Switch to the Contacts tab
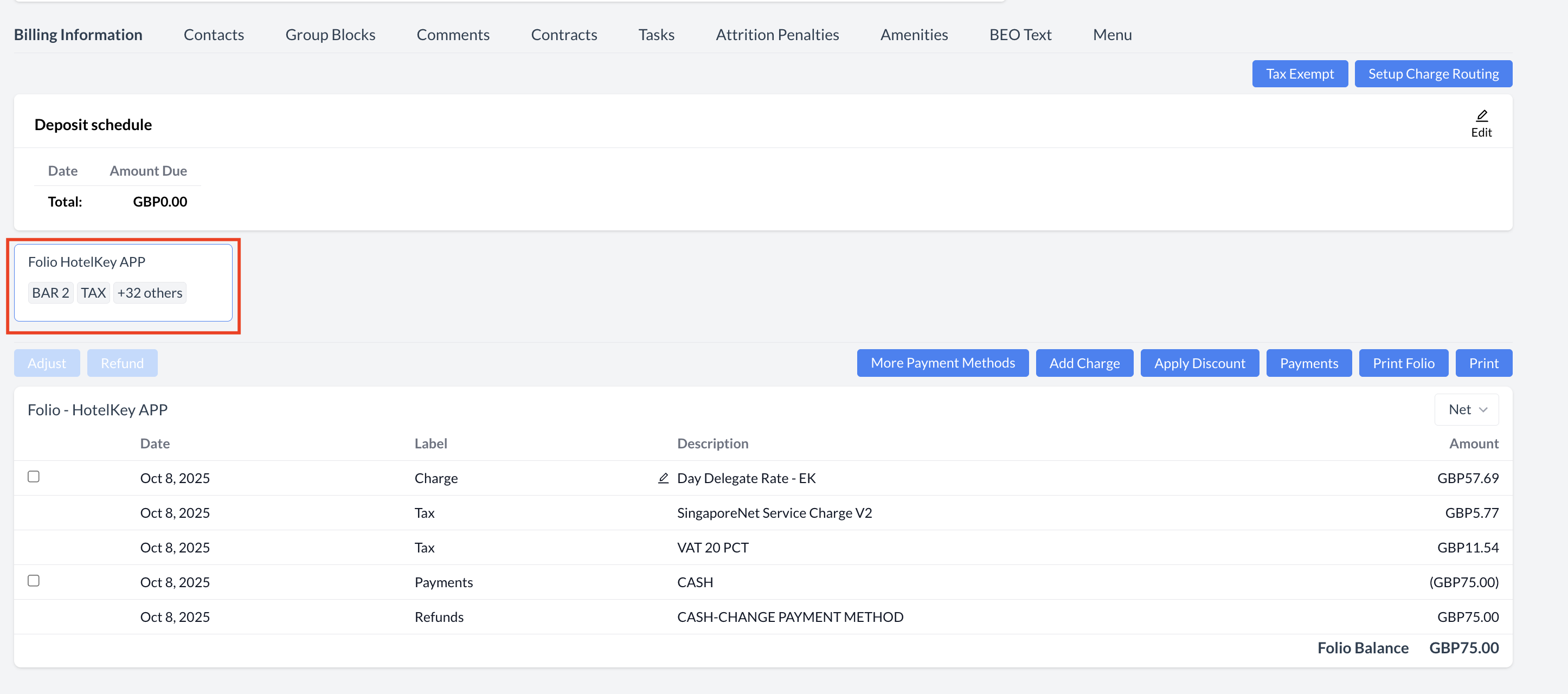The width and height of the screenshot is (1568, 694). (x=214, y=35)
